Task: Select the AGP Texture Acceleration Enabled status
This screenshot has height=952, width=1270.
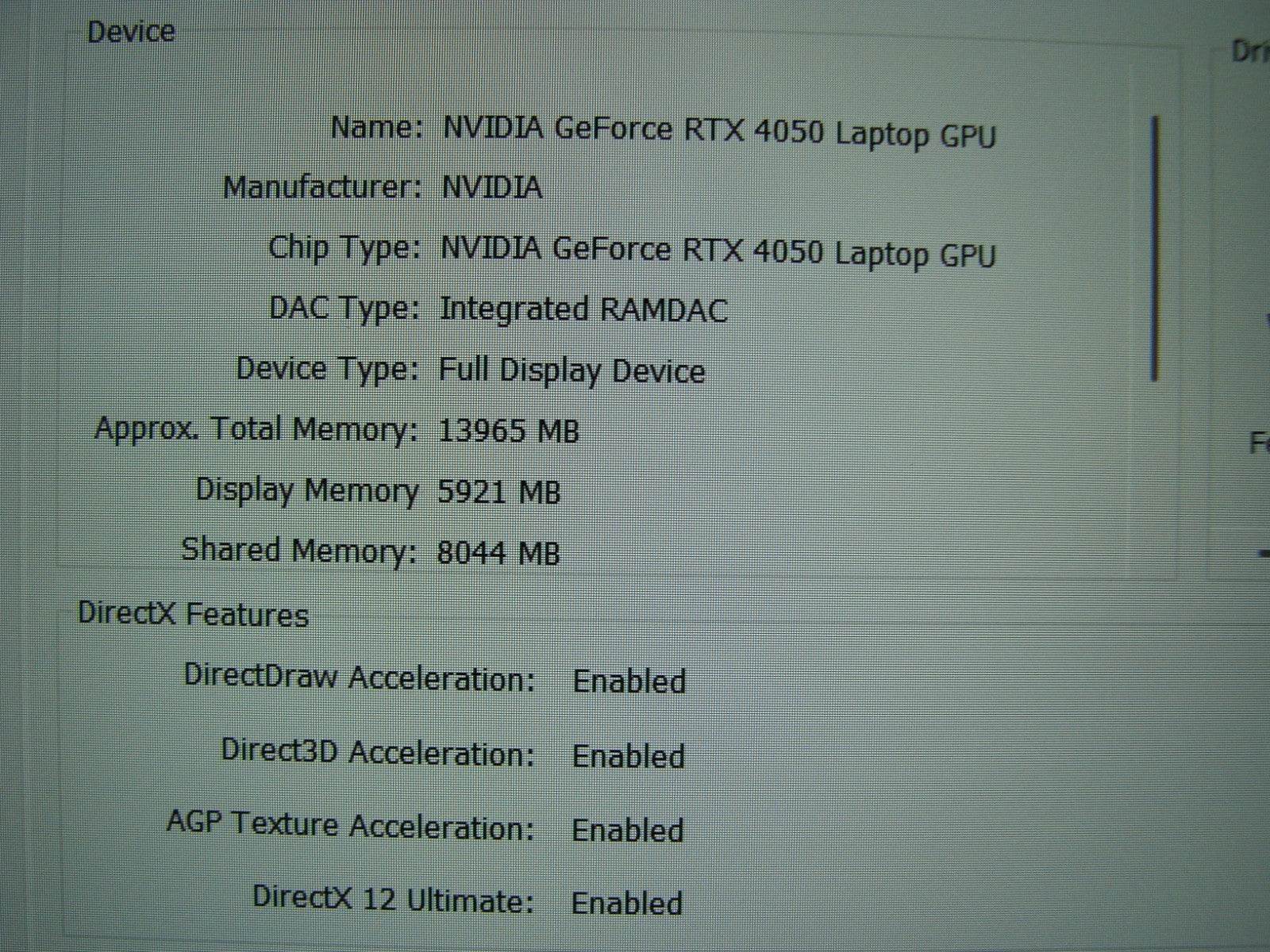Action: (x=629, y=830)
